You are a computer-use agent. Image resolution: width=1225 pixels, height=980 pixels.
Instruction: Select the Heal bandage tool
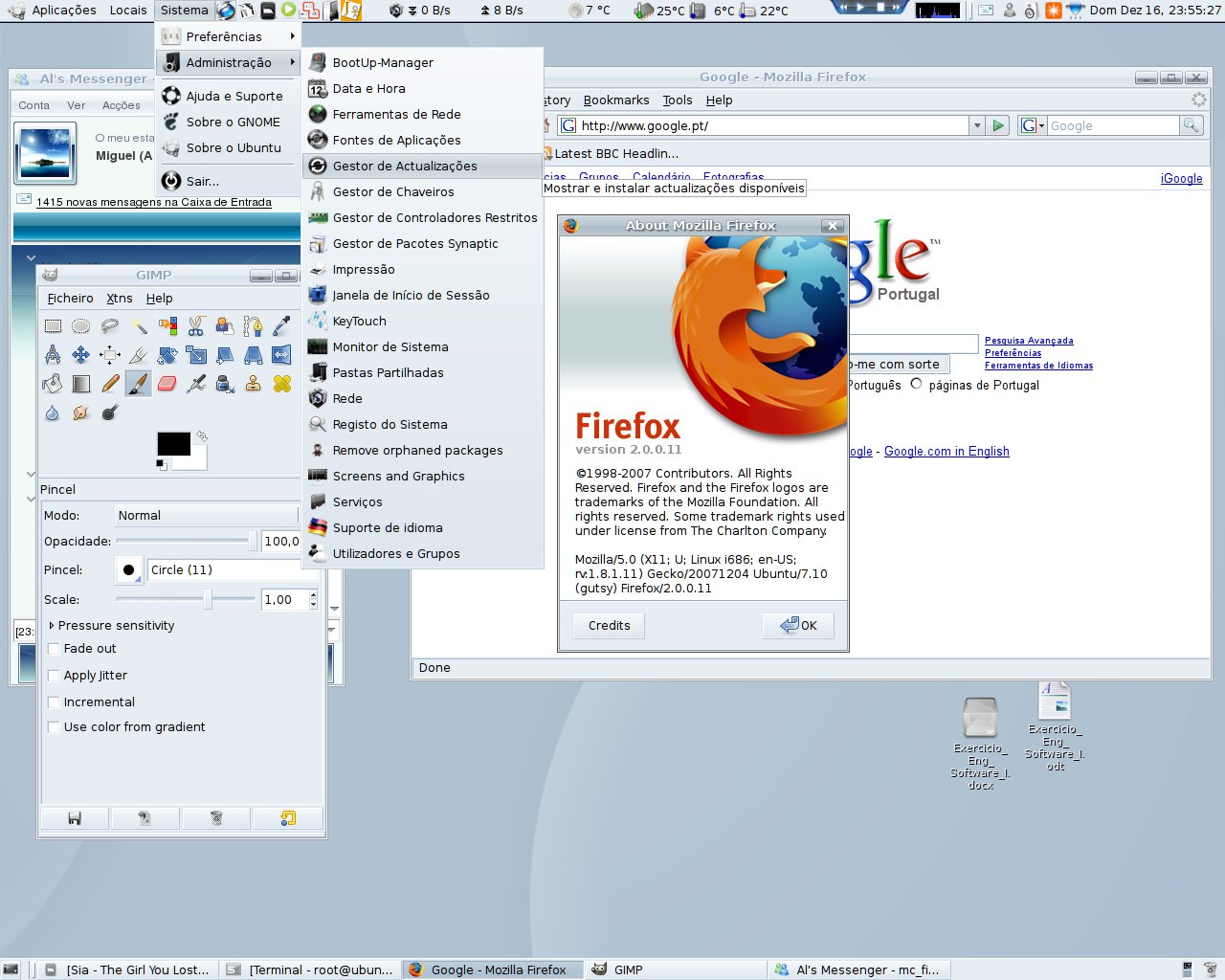coord(281,384)
